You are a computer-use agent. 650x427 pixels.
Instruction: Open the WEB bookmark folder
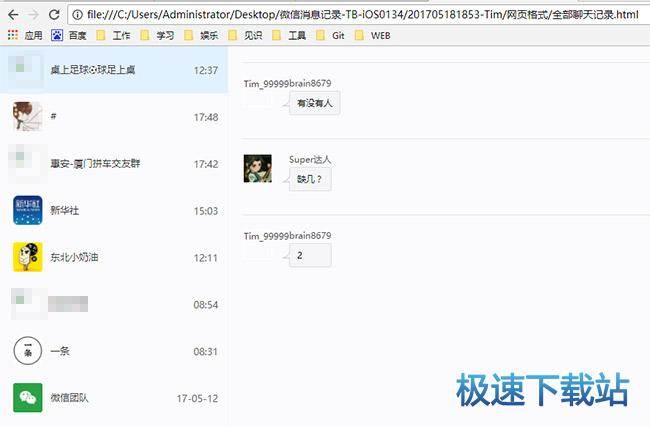tap(373, 35)
